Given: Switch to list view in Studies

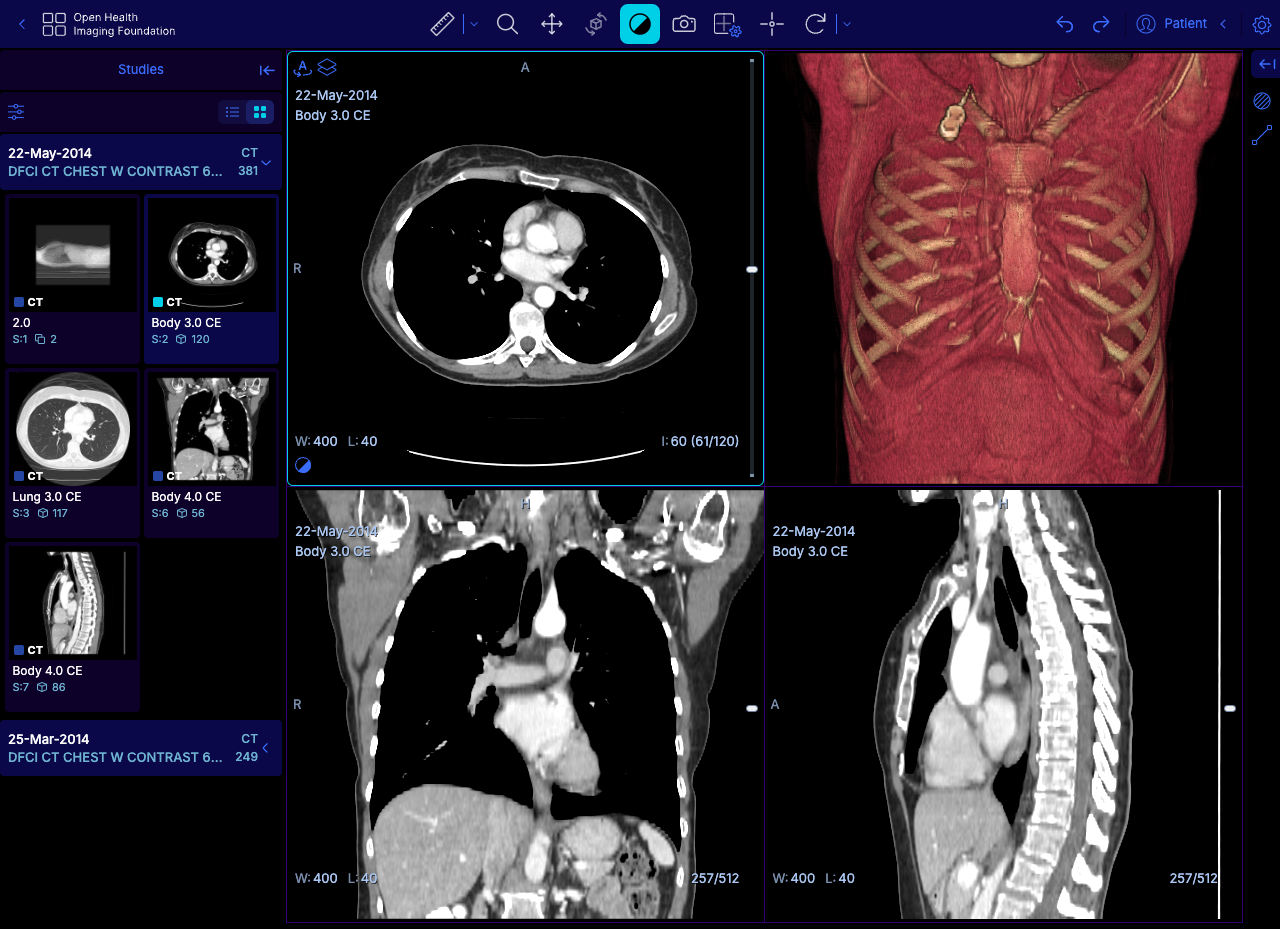Looking at the screenshot, I should 232,112.
